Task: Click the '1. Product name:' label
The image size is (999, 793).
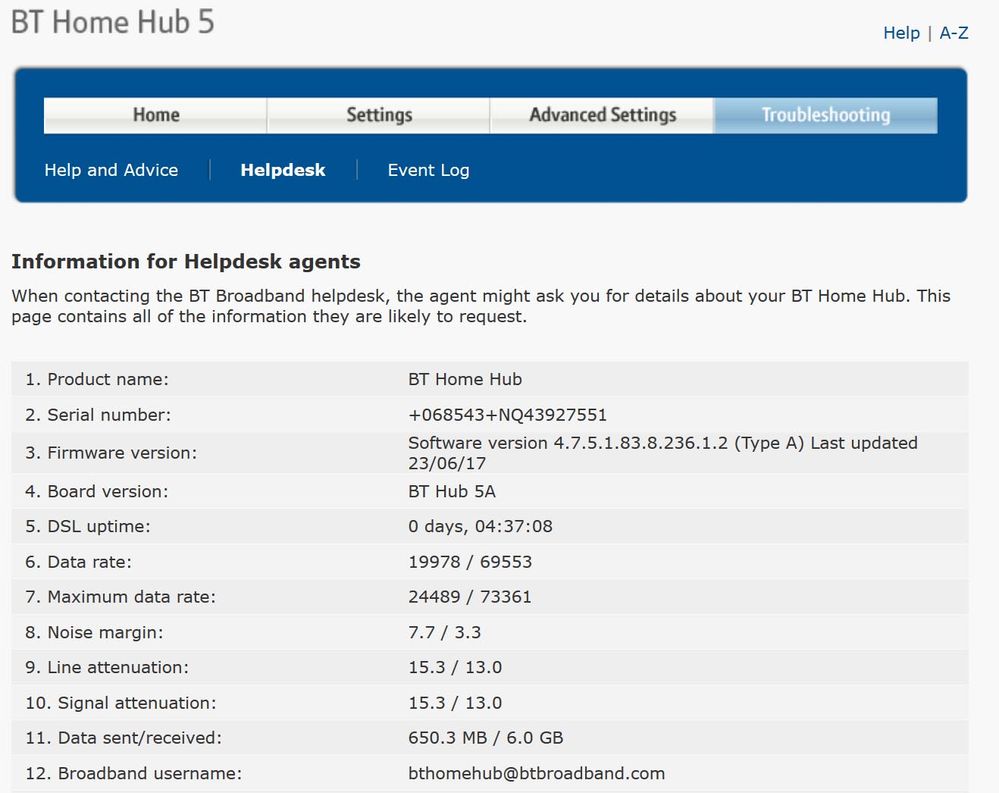Action: pos(97,380)
